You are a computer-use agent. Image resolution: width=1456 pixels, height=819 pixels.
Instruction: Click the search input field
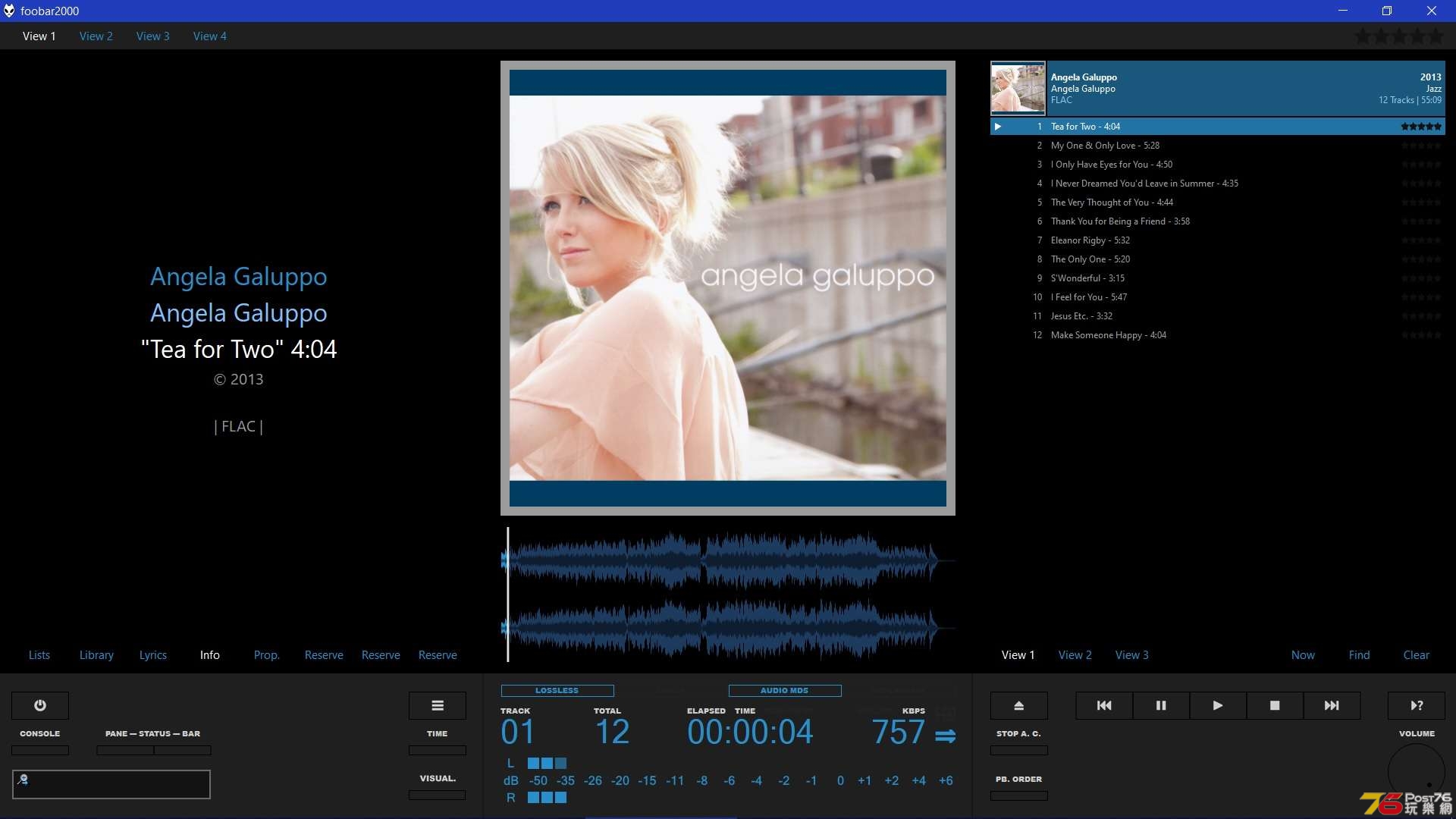(x=111, y=784)
